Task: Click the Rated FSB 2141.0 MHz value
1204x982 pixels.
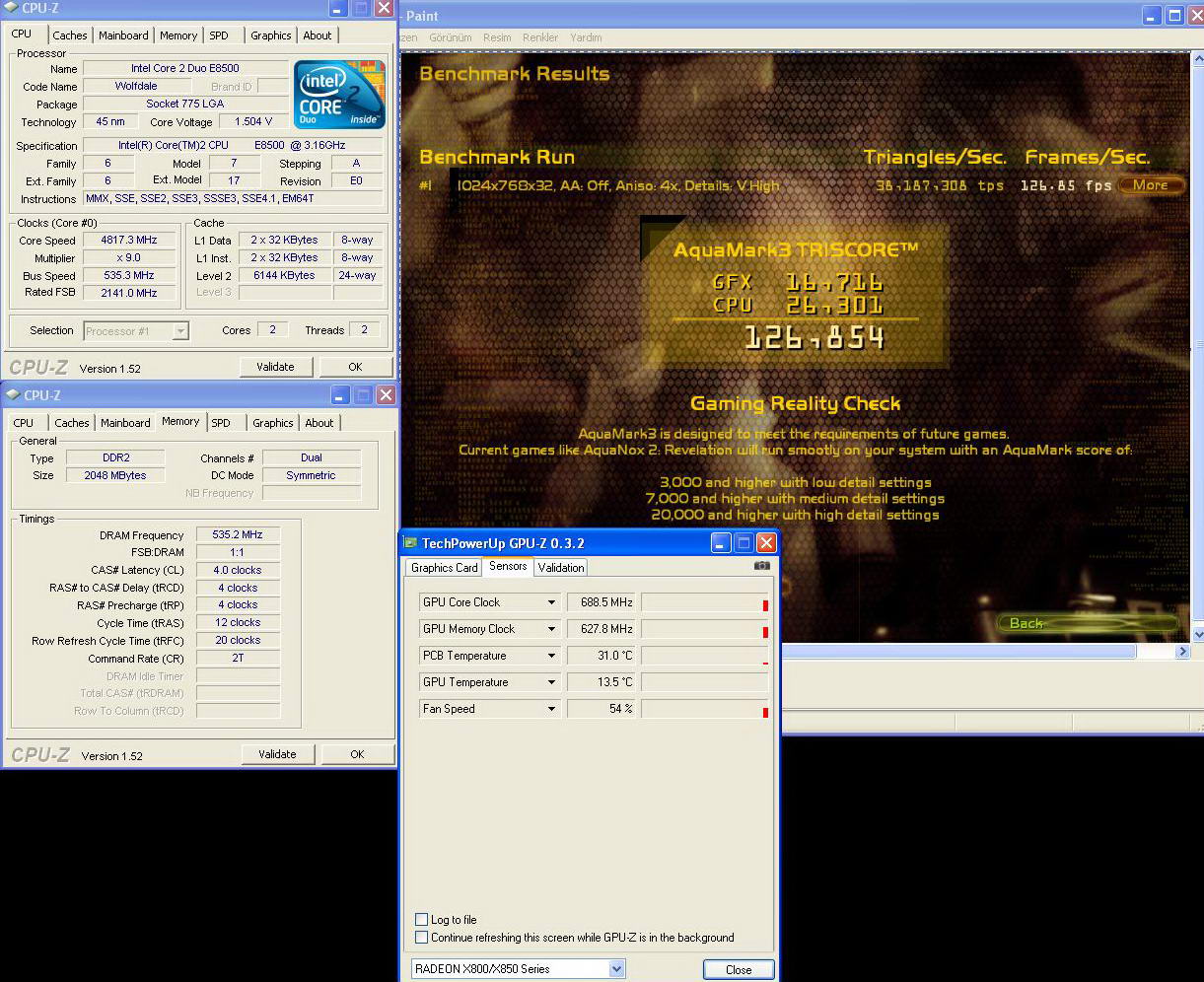Action: click(128, 293)
